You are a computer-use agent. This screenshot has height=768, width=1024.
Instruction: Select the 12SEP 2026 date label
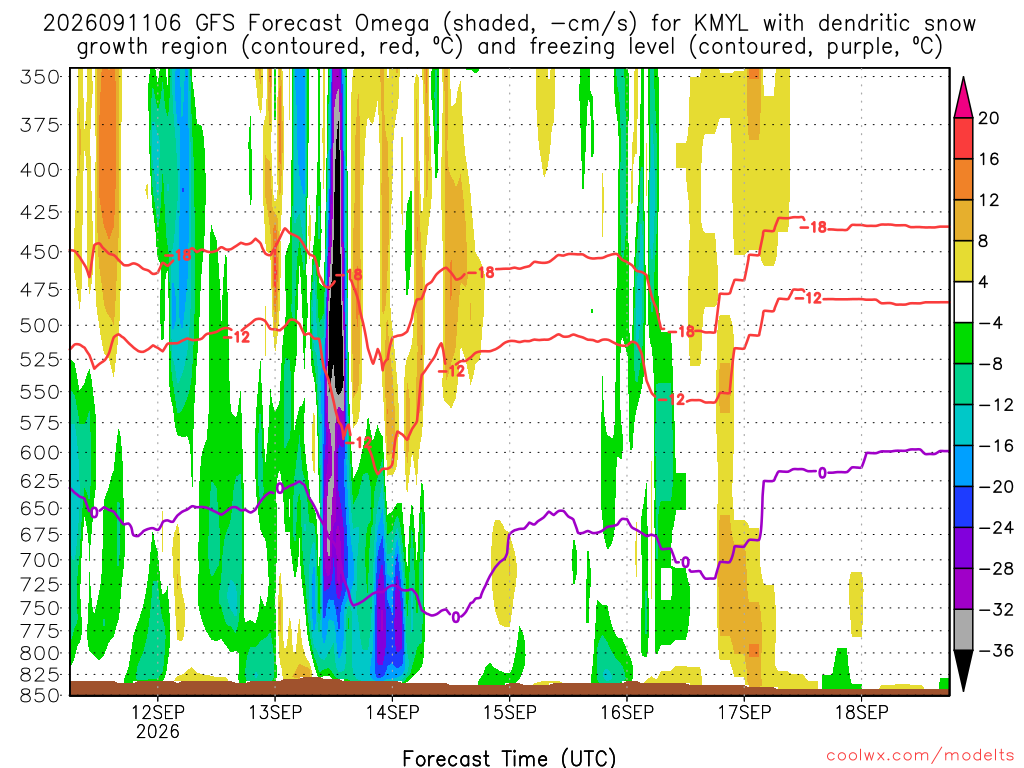(x=157, y=721)
